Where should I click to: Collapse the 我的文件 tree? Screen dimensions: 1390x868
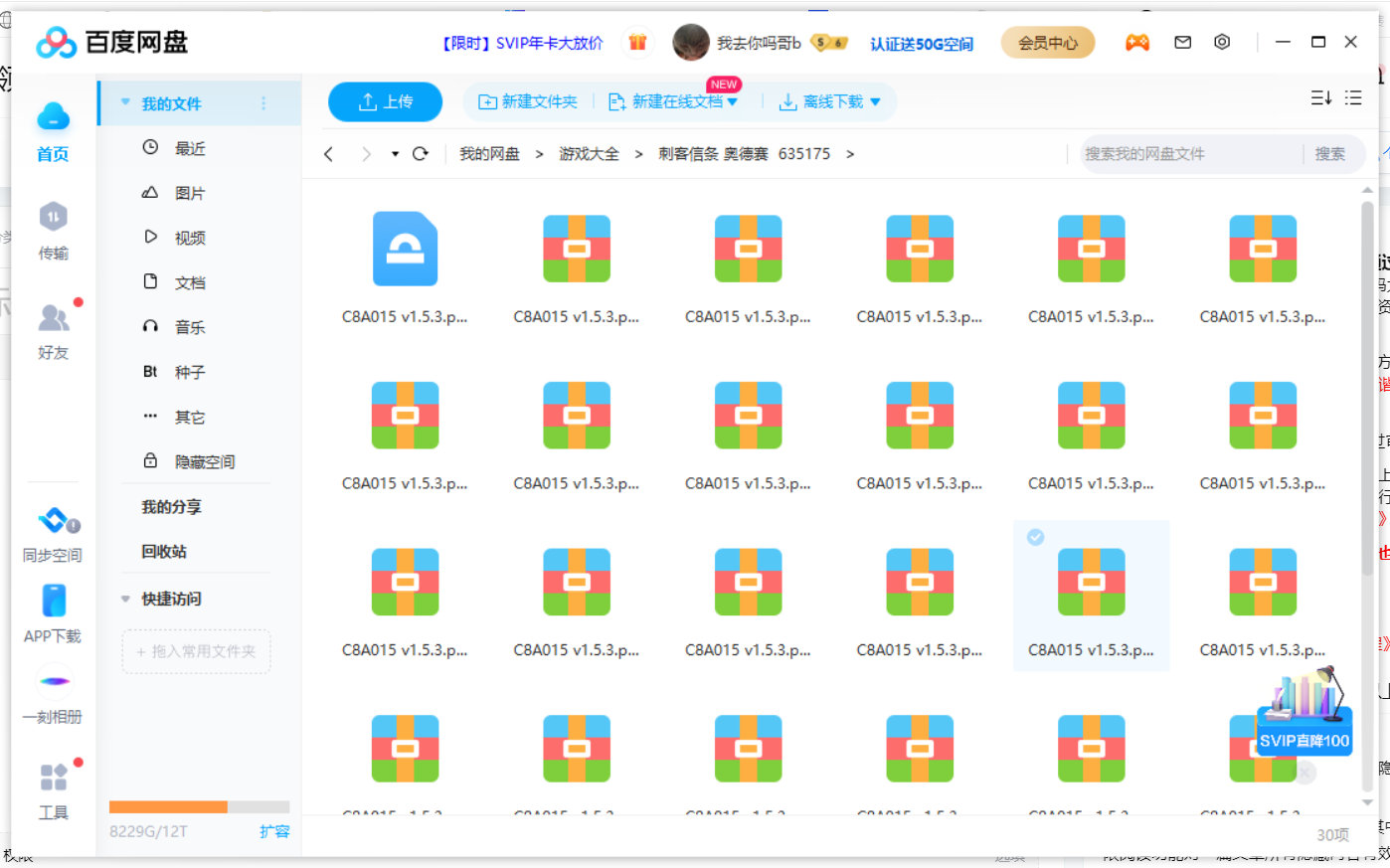(125, 102)
